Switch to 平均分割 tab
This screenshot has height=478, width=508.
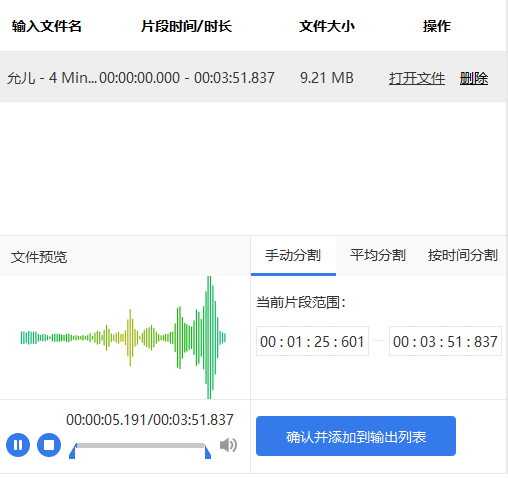tap(378, 256)
